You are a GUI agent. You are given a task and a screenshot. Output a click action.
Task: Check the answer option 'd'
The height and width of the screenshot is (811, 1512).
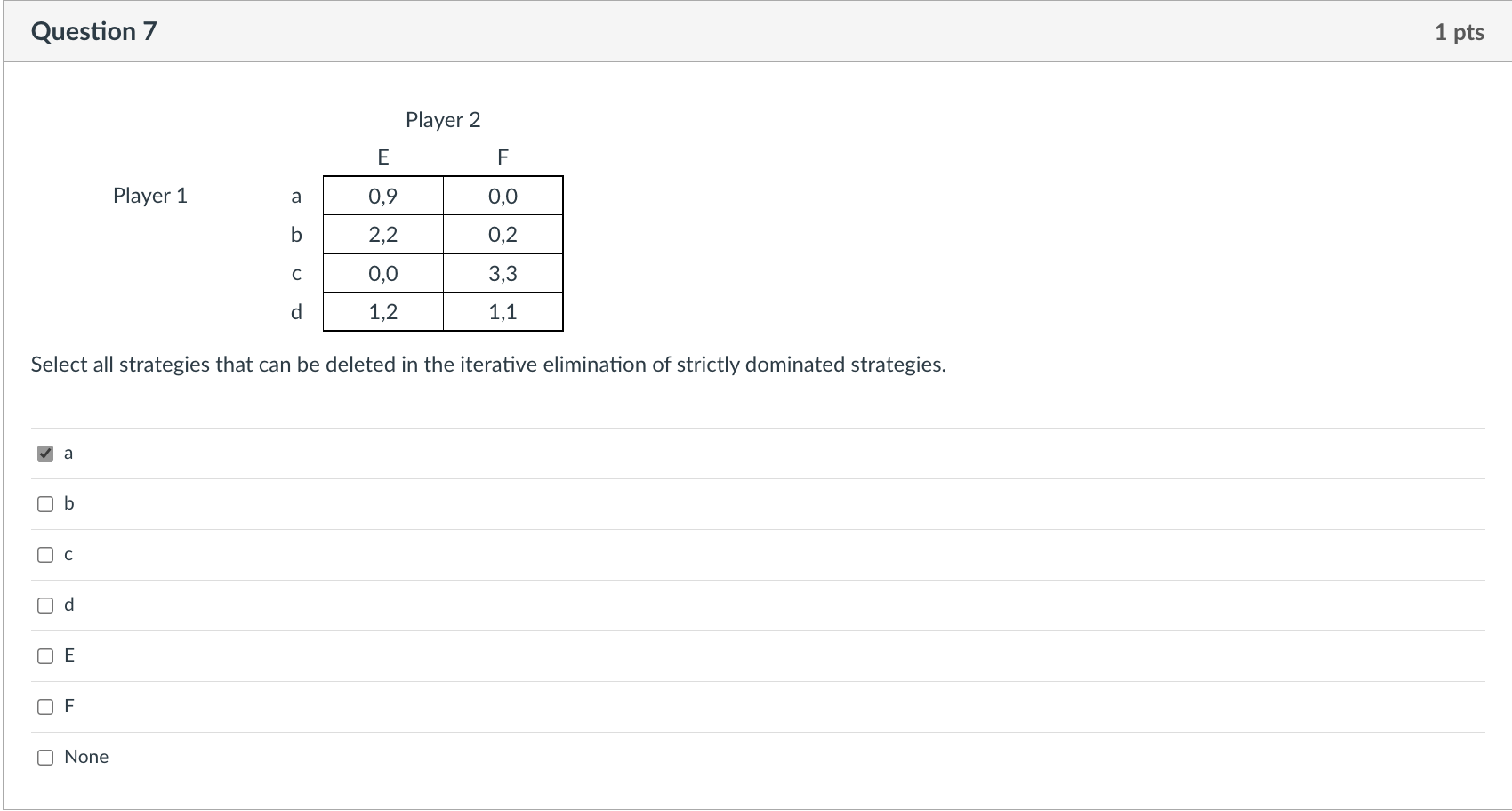click(x=45, y=606)
